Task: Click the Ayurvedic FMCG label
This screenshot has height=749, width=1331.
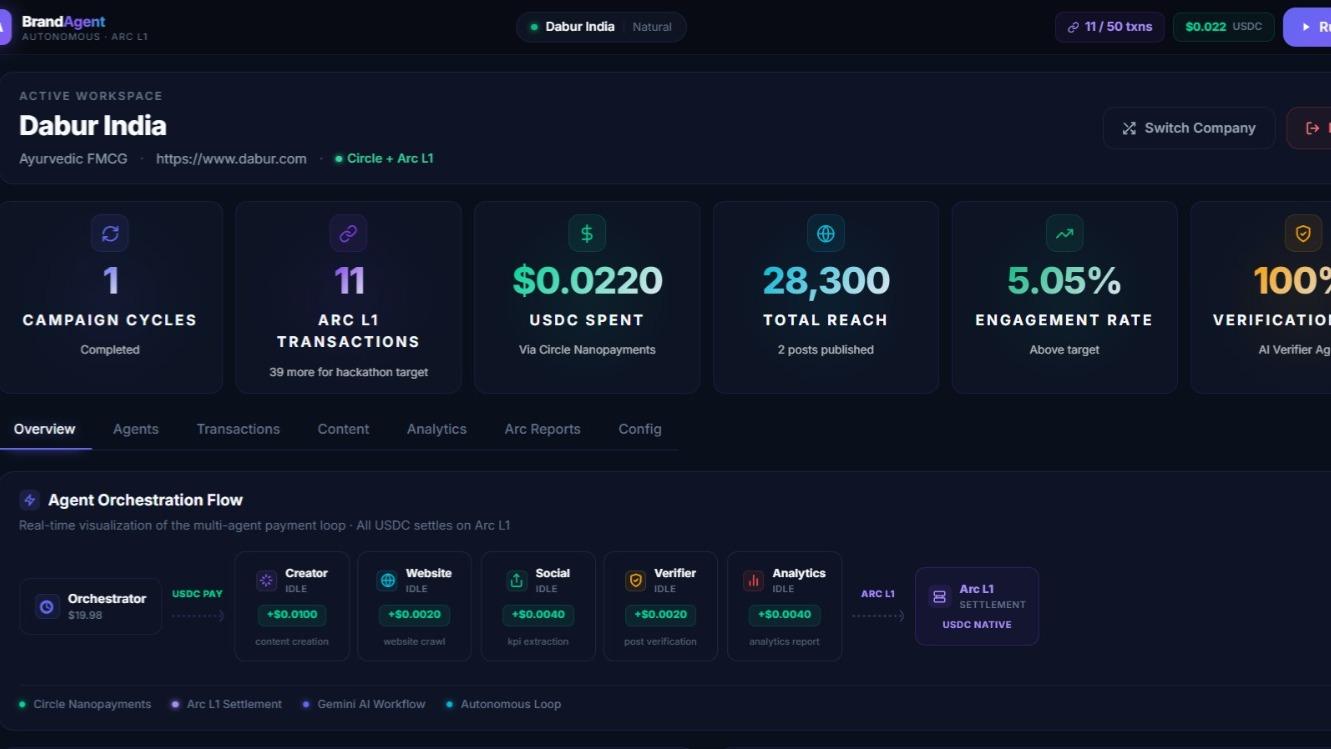Action: [x=74, y=158]
